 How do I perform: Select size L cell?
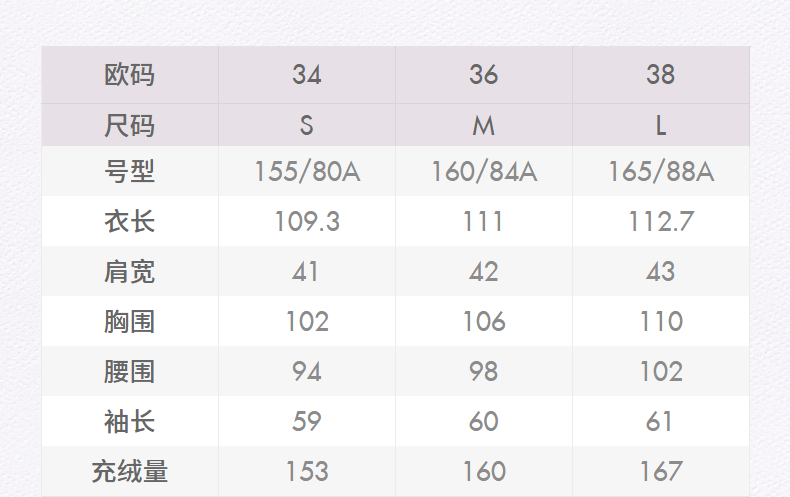coord(660,126)
